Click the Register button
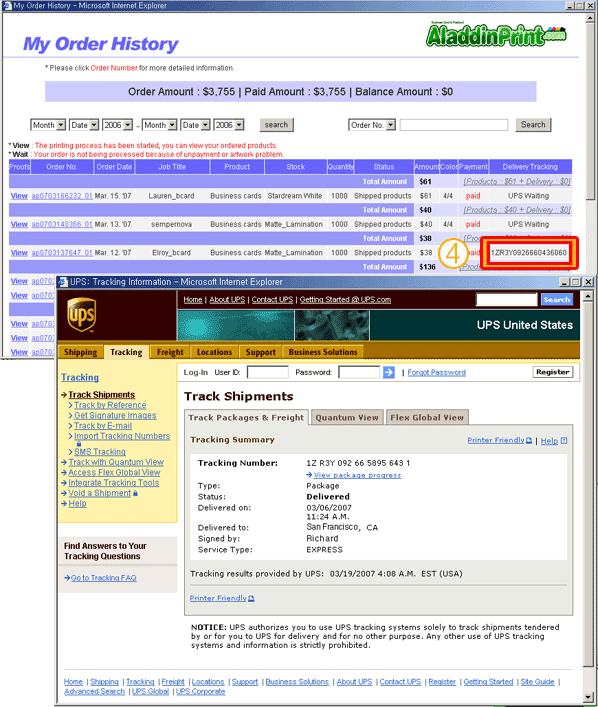The height and width of the screenshot is (707, 598). (552, 372)
